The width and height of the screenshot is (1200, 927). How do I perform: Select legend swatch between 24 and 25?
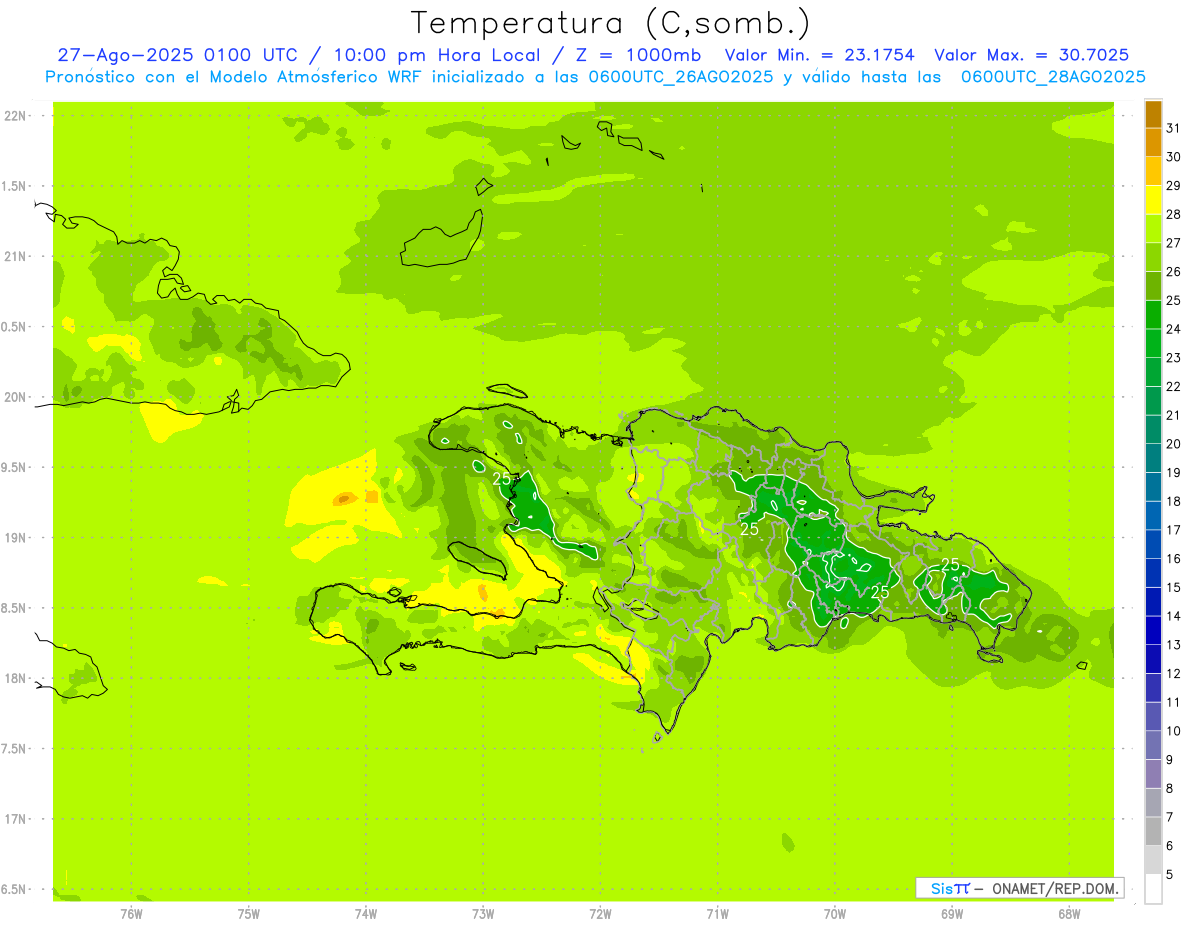coord(1153,314)
